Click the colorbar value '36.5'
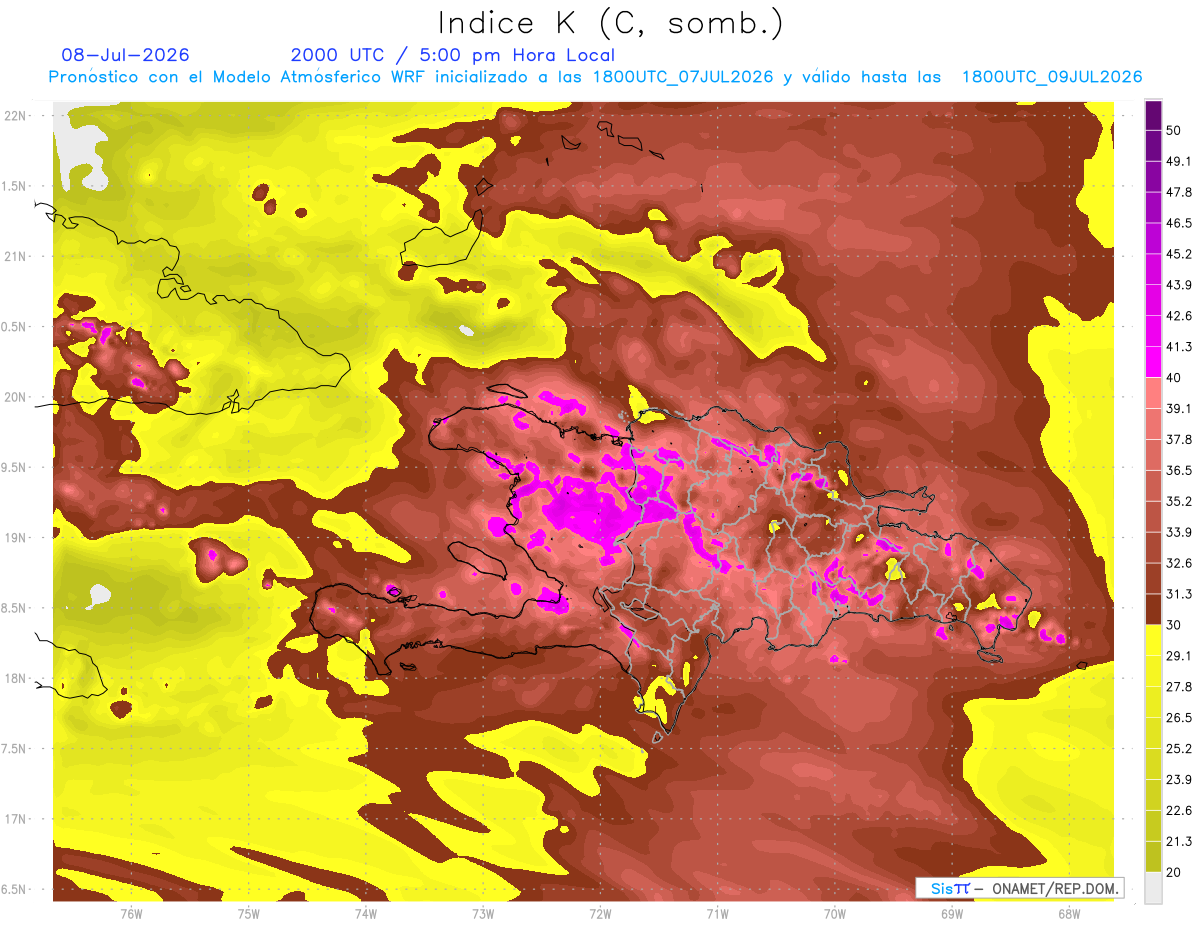1200x927 pixels. [x=1179, y=470]
